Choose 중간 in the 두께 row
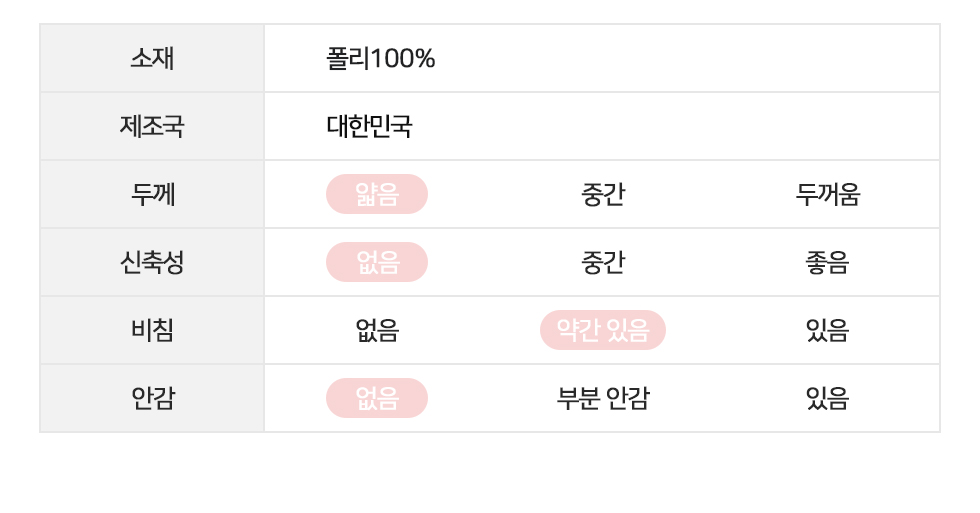 603,194
